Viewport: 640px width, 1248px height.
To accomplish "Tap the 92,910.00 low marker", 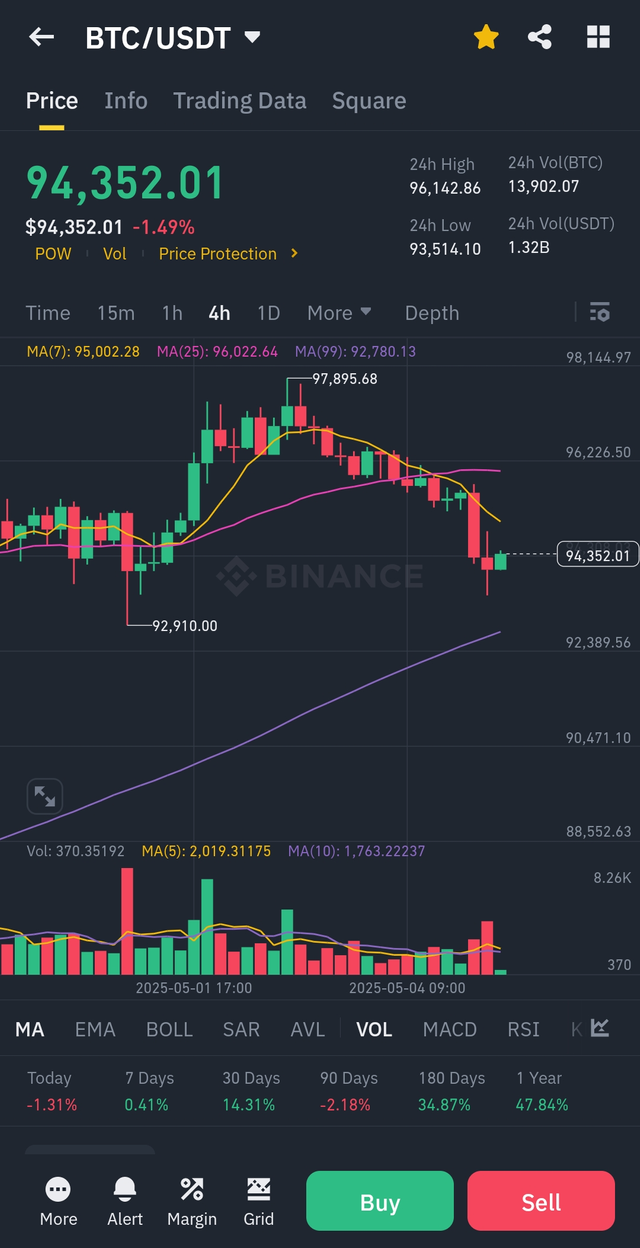I will (x=185, y=625).
